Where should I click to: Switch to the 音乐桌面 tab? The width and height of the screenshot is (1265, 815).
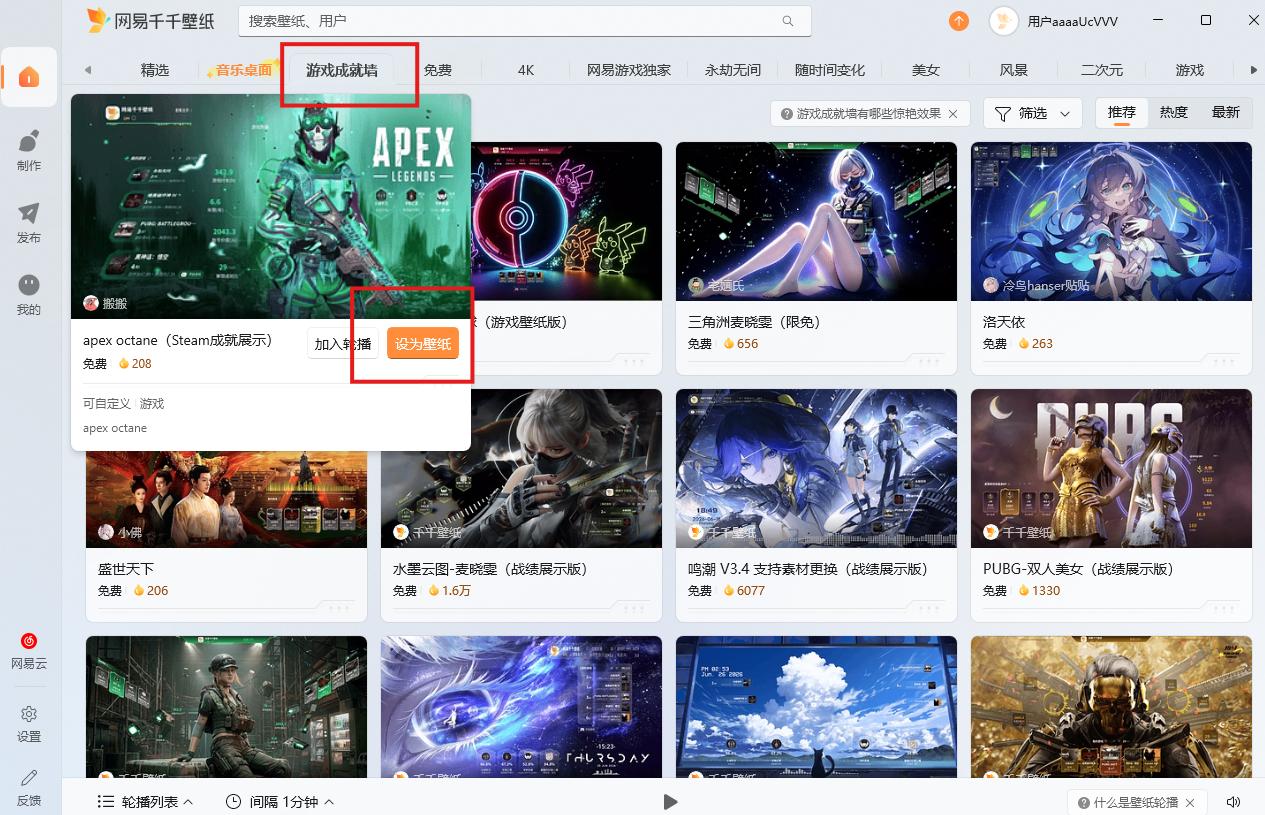coord(243,70)
